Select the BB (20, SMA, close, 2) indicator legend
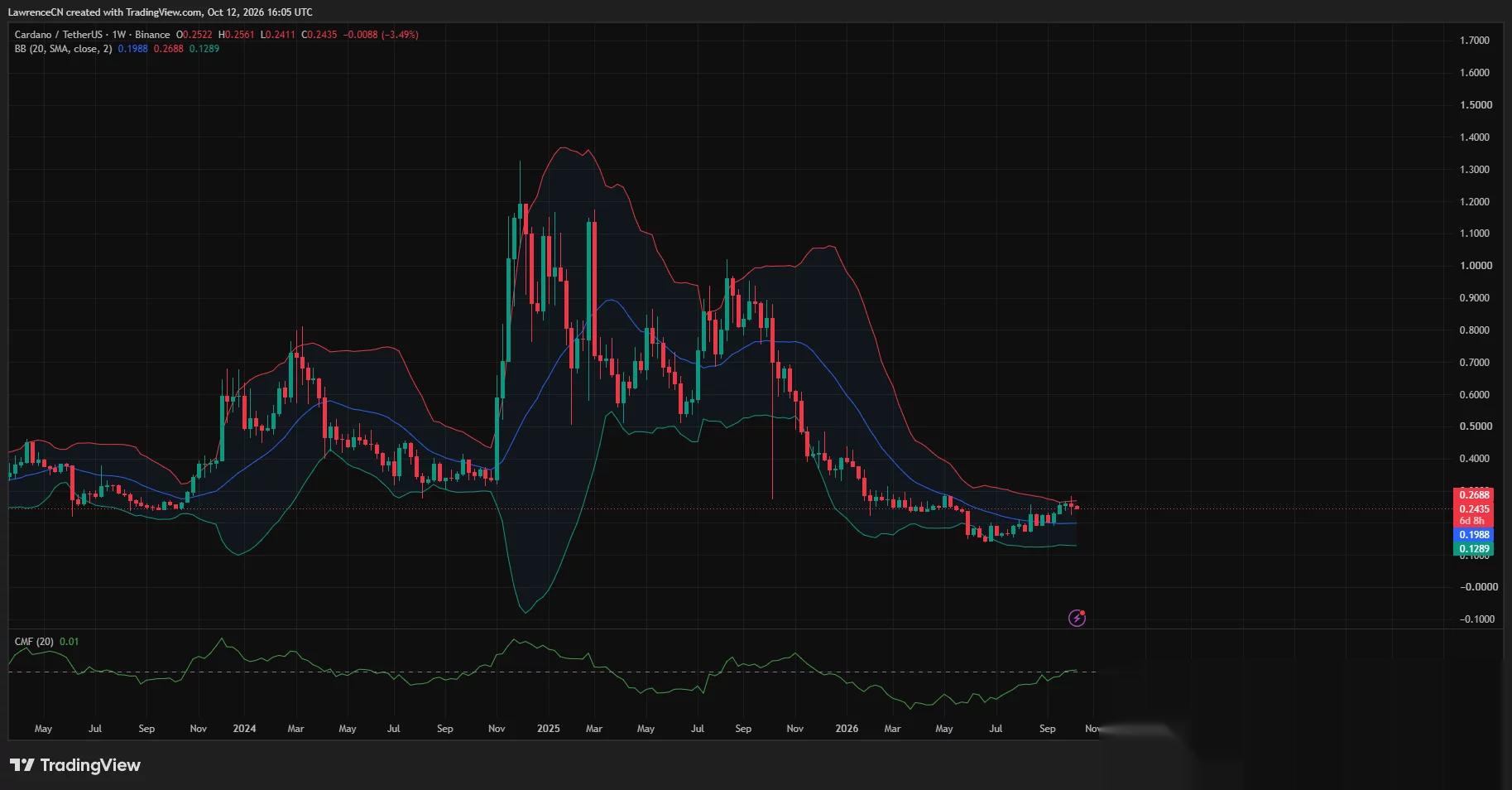Image resolution: width=1512 pixels, height=790 pixels. click(63, 49)
